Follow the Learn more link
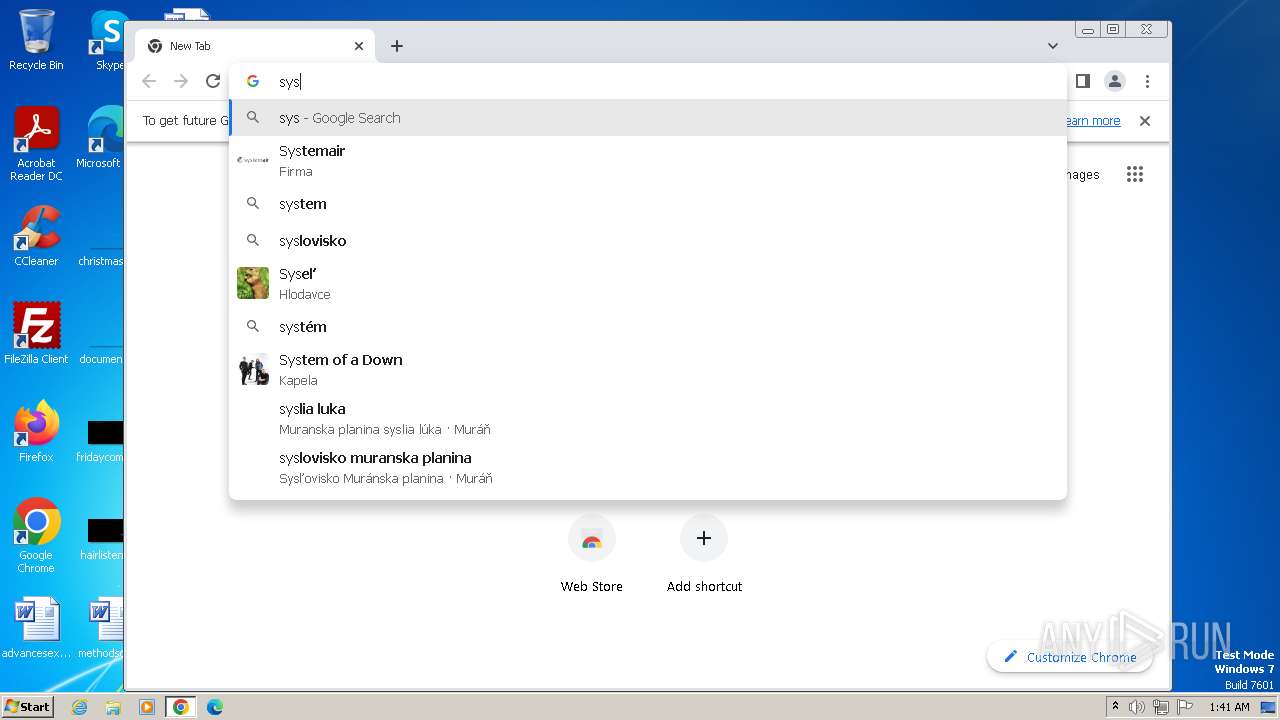The width and height of the screenshot is (1280, 720). pyautogui.click(x=1093, y=121)
